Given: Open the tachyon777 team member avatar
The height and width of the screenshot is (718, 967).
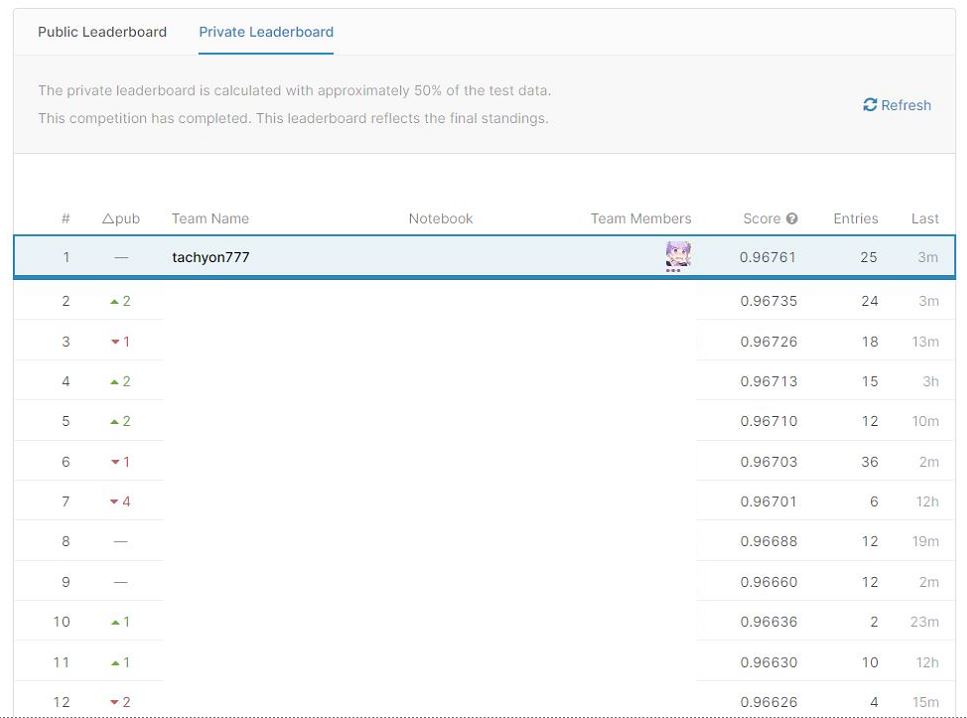Looking at the screenshot, I should click(678, 255).
